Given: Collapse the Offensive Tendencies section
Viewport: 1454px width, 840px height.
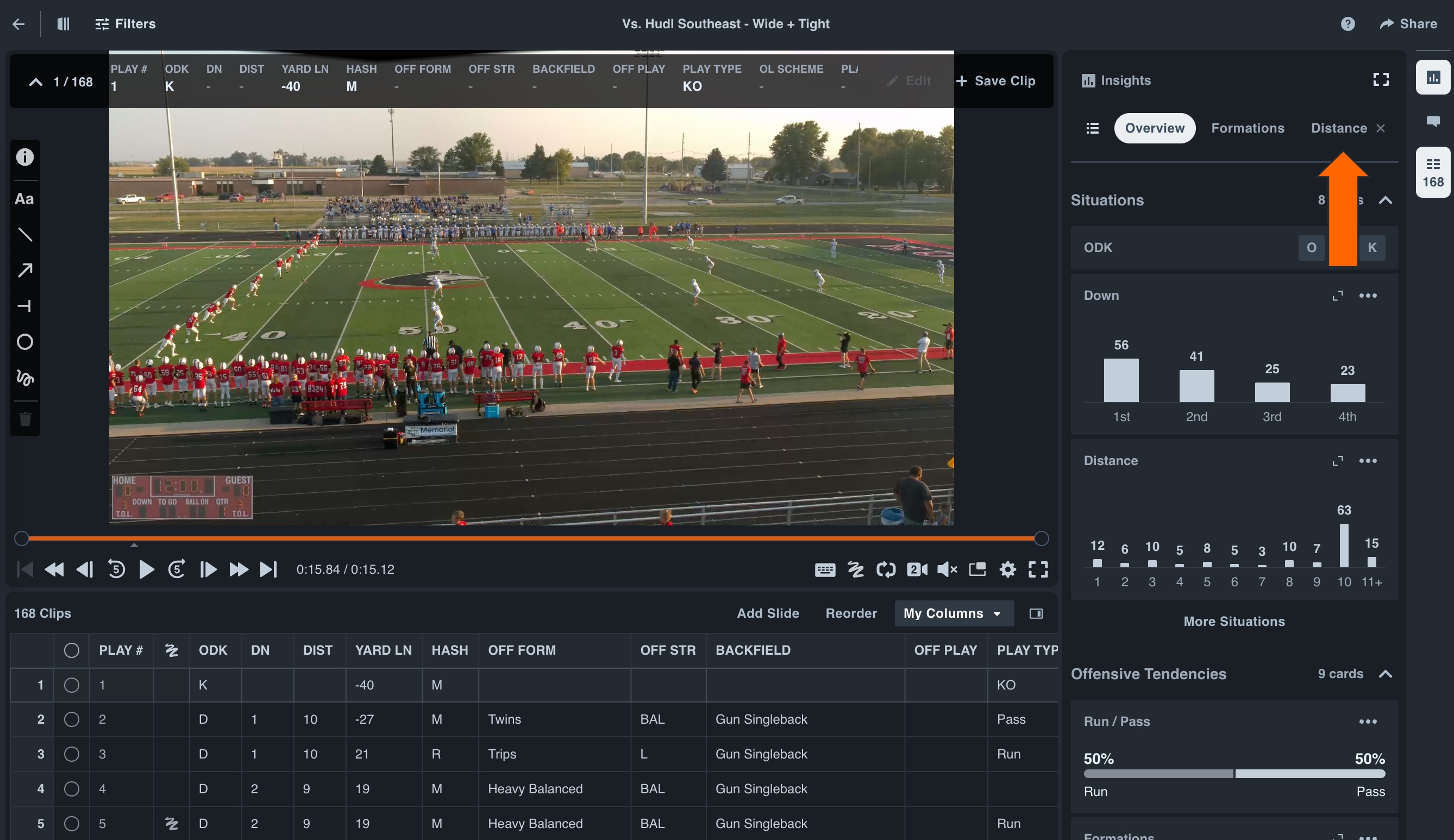Looking at the screenshot, I should click(1386, 673).
